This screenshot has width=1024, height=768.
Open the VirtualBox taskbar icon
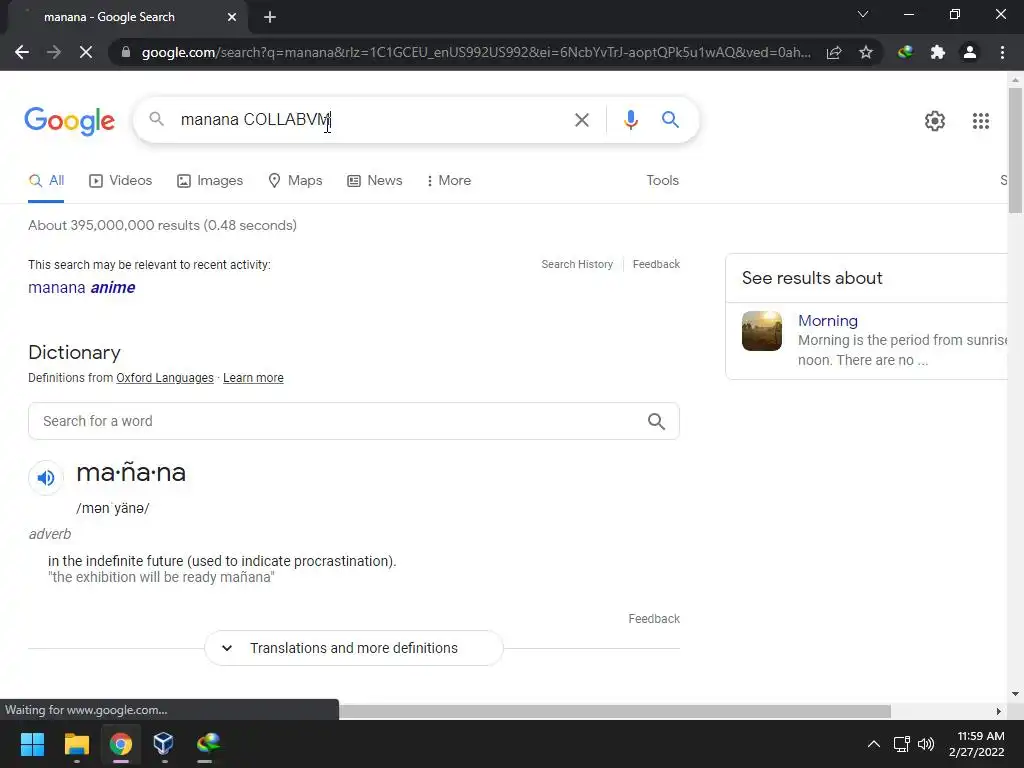(x=163, y=744)
